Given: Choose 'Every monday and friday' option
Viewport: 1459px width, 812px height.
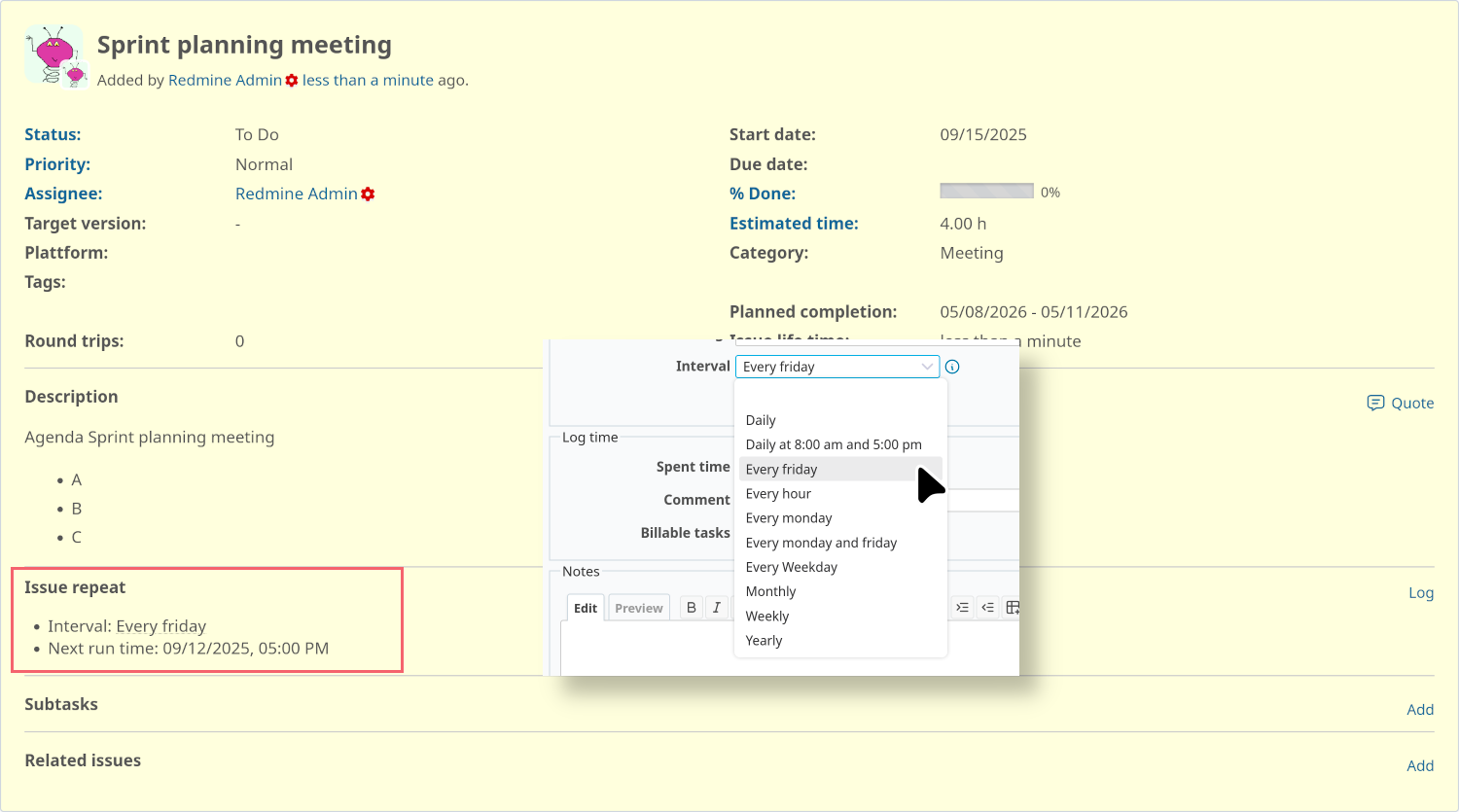Looking at the screenshot, I should pos(840,543).
